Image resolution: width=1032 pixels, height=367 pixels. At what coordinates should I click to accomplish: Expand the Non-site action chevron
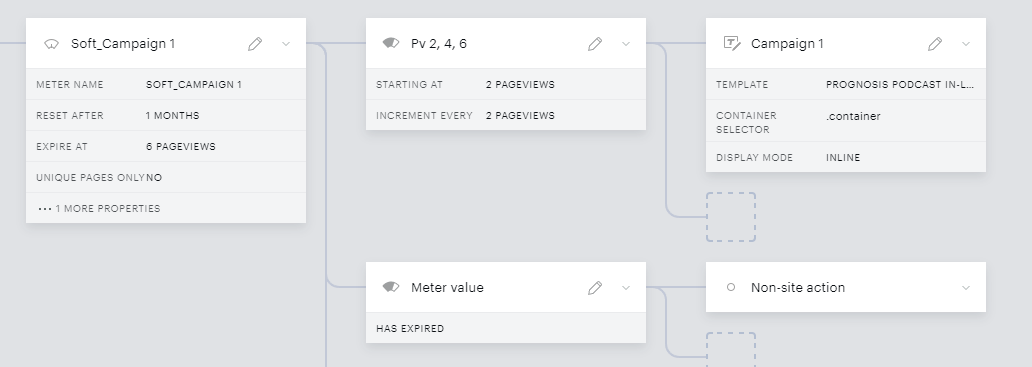coord(966,288)
